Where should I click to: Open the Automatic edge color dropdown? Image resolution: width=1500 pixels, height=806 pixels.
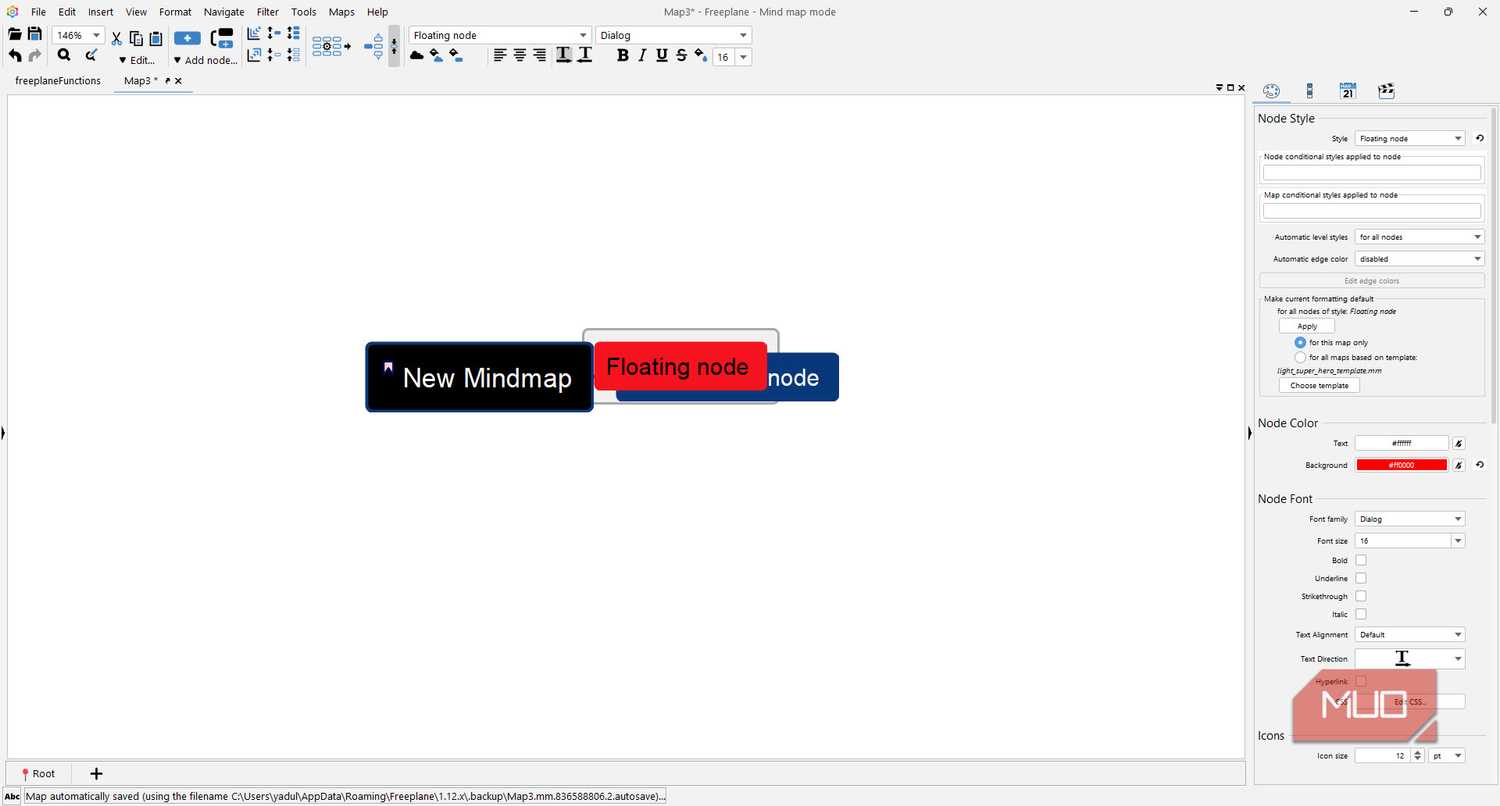click(x=1420, y=259)
